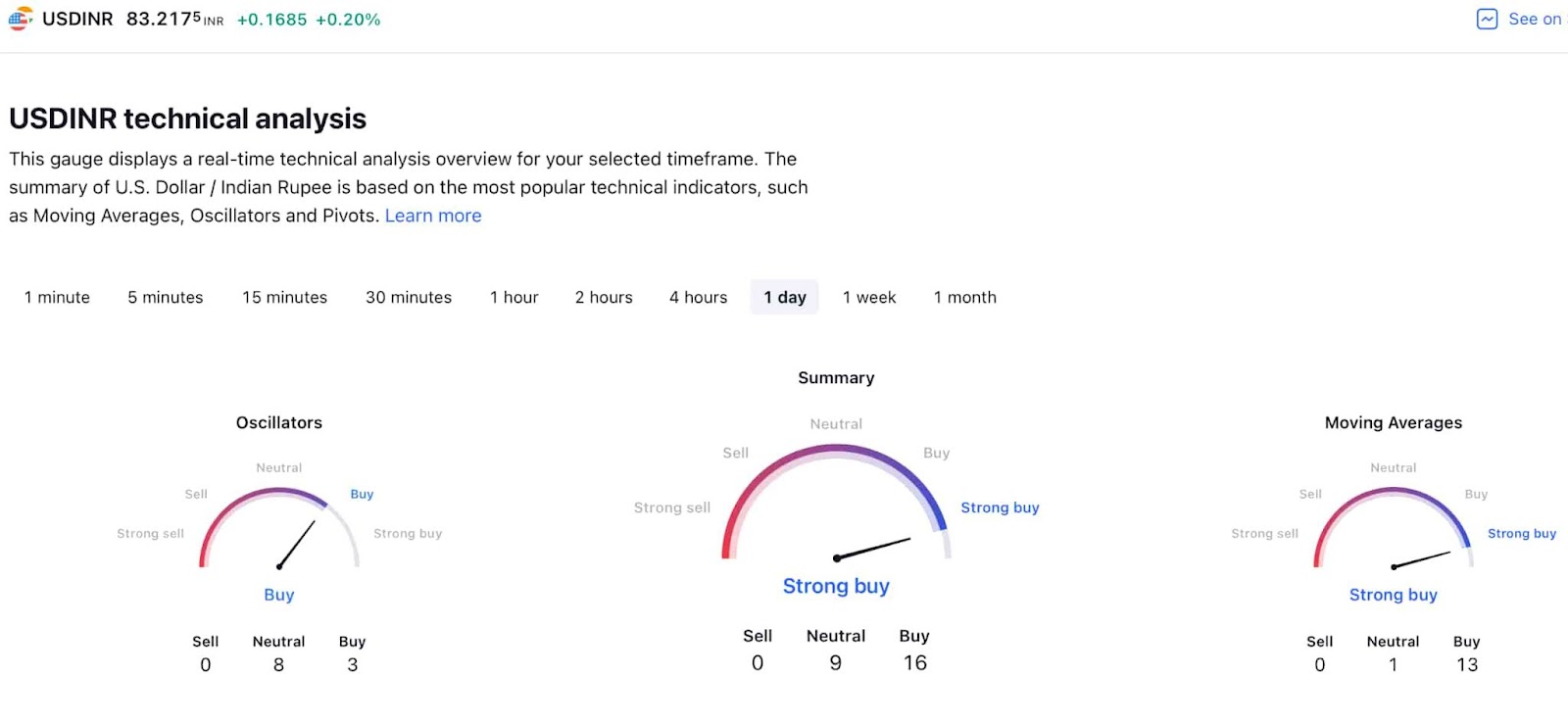
Task: Select the 4 hours timeframe
Action: click(x=699, y=297)
